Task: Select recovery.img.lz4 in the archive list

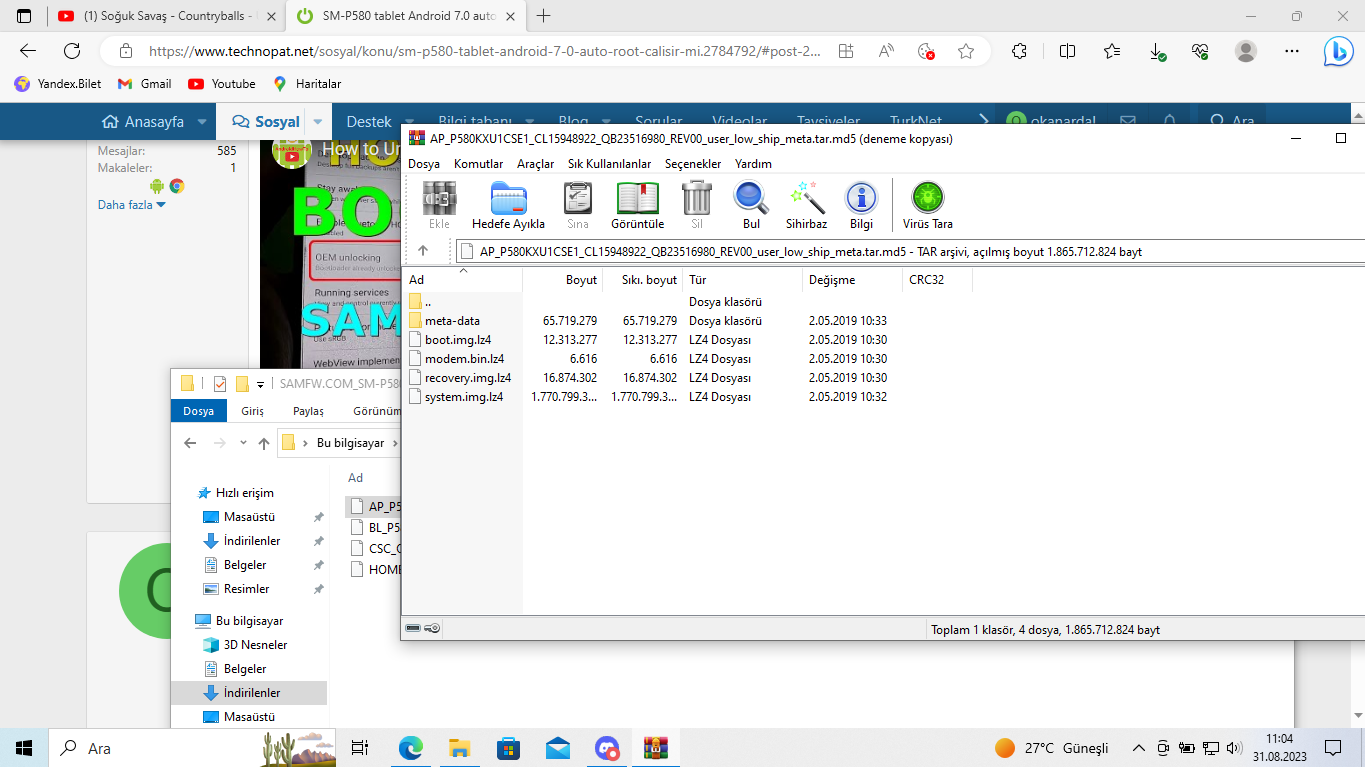Action: 468,378
